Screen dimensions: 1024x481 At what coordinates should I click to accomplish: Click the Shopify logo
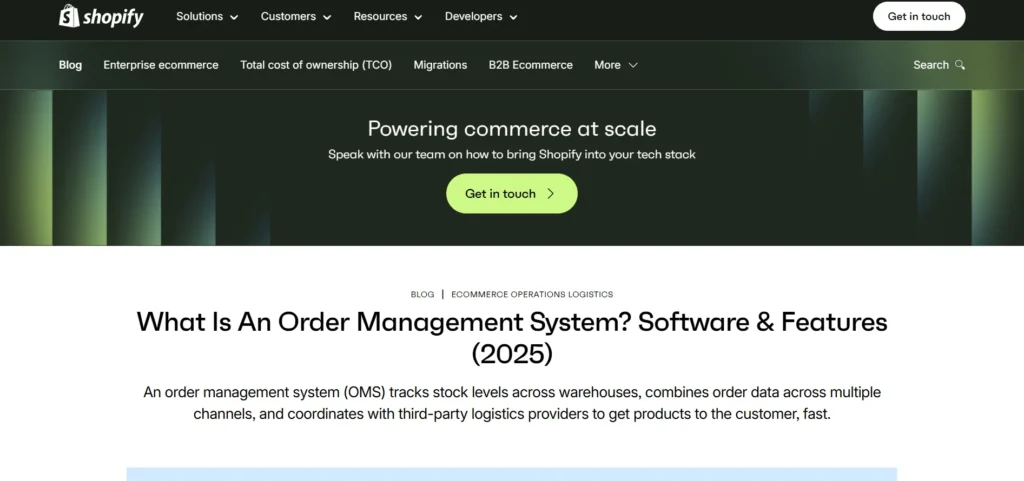pos(101,16)
